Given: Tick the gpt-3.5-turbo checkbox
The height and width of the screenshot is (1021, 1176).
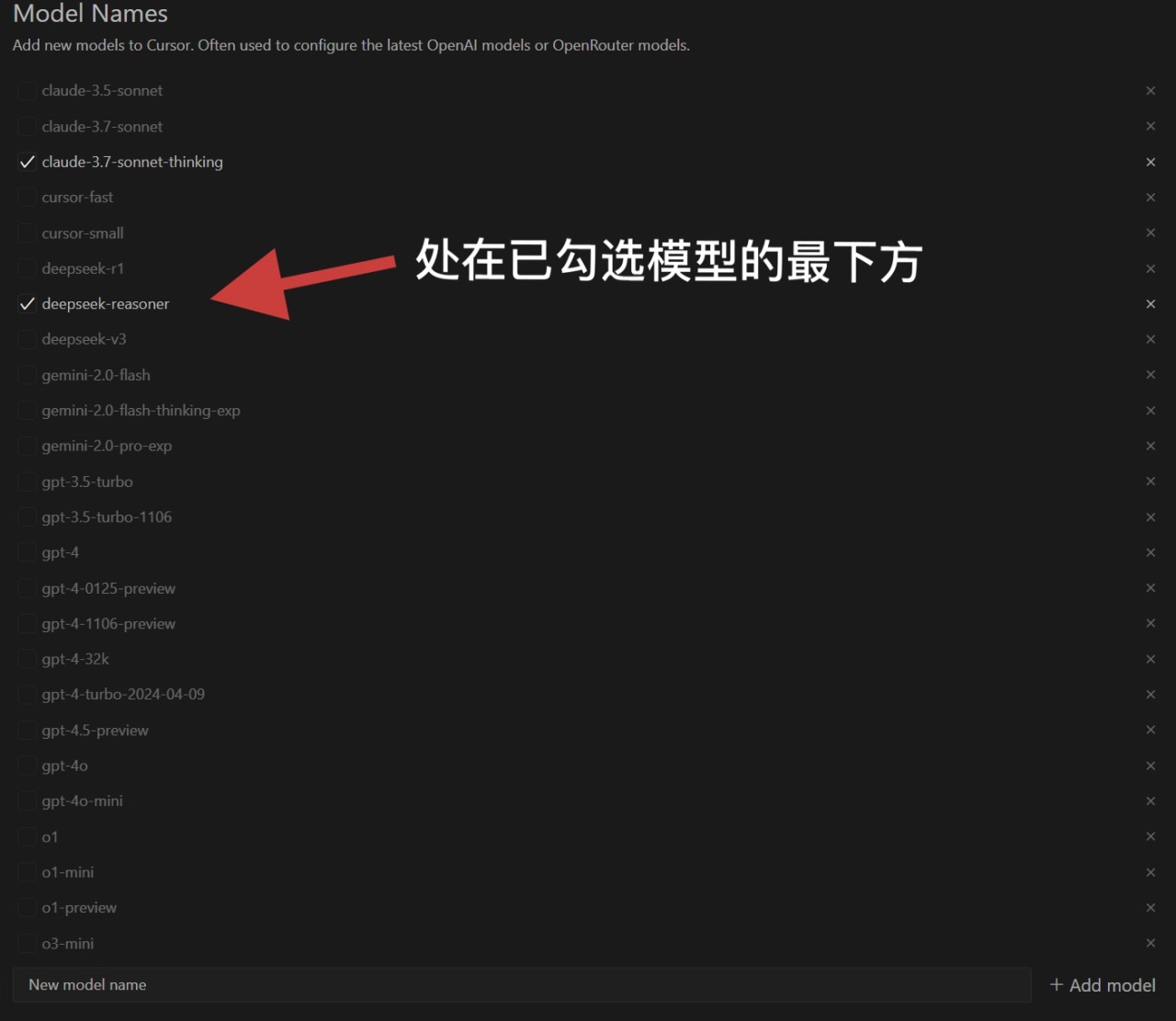Looking at the screenshot, I should coord(27,482).
